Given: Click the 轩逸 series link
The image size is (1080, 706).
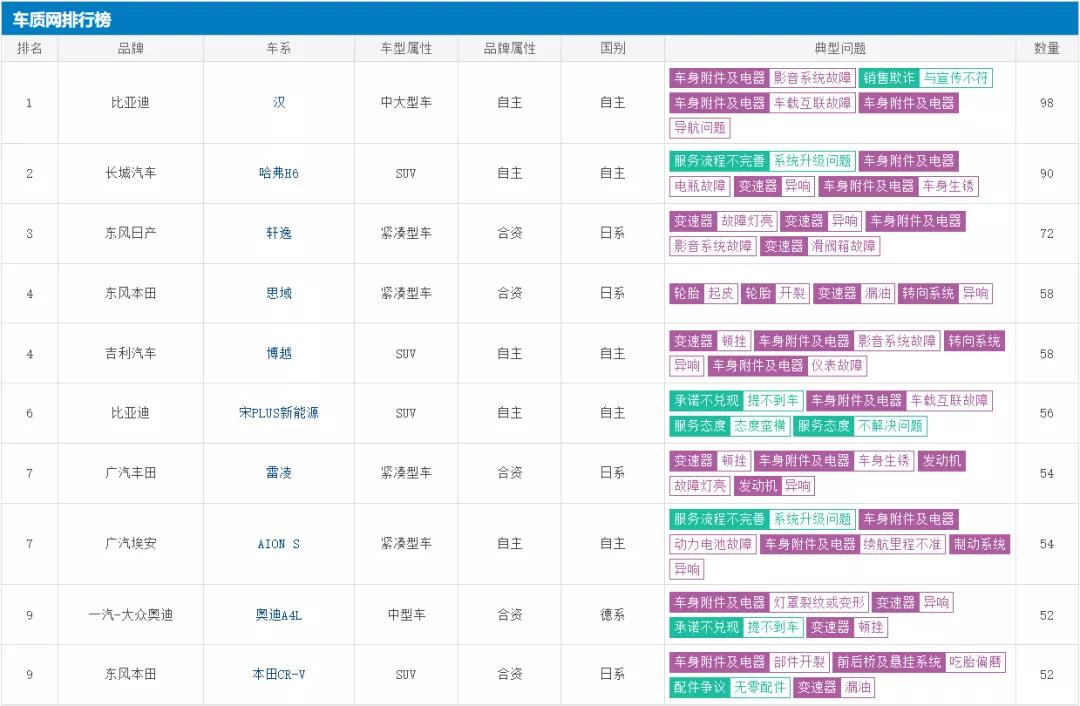Looking at the screenshot, I should 279,233.
